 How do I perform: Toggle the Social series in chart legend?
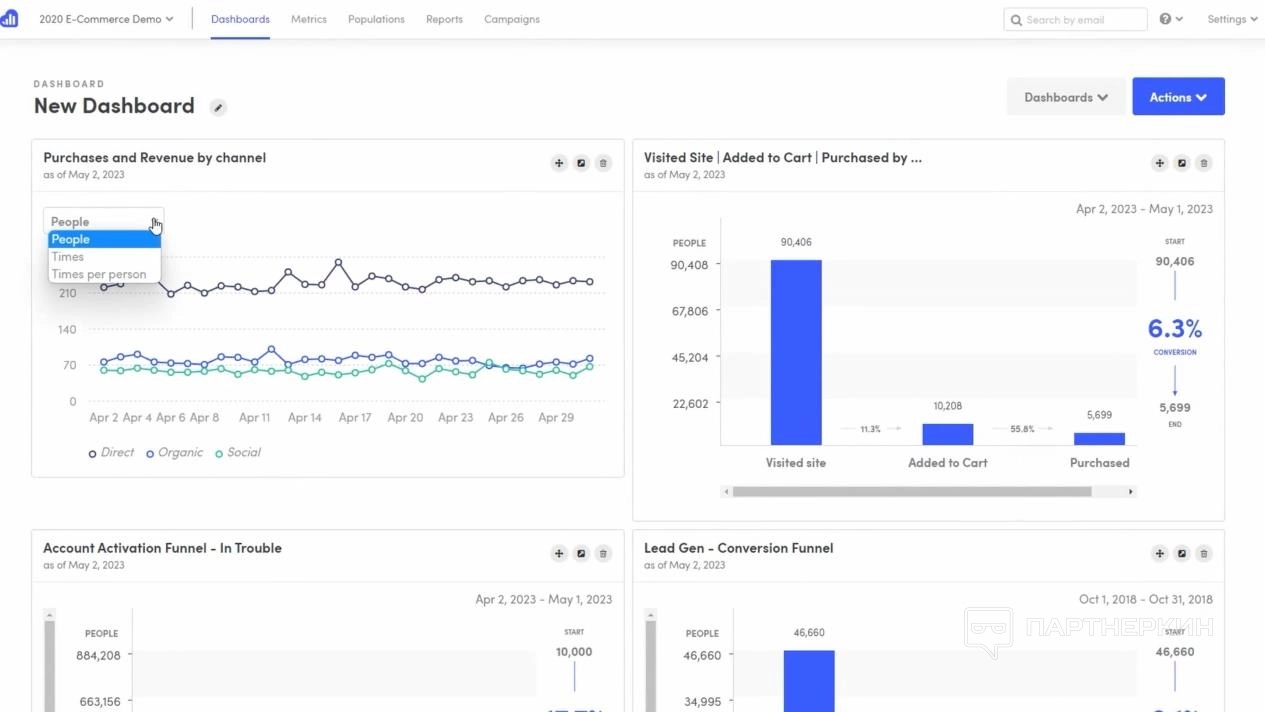click(x=238, y=453)
